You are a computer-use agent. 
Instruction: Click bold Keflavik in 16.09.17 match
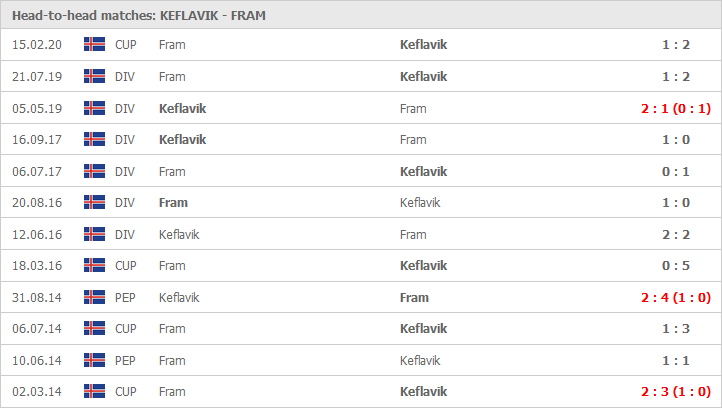pyautogui.click(x=182, y=140)
